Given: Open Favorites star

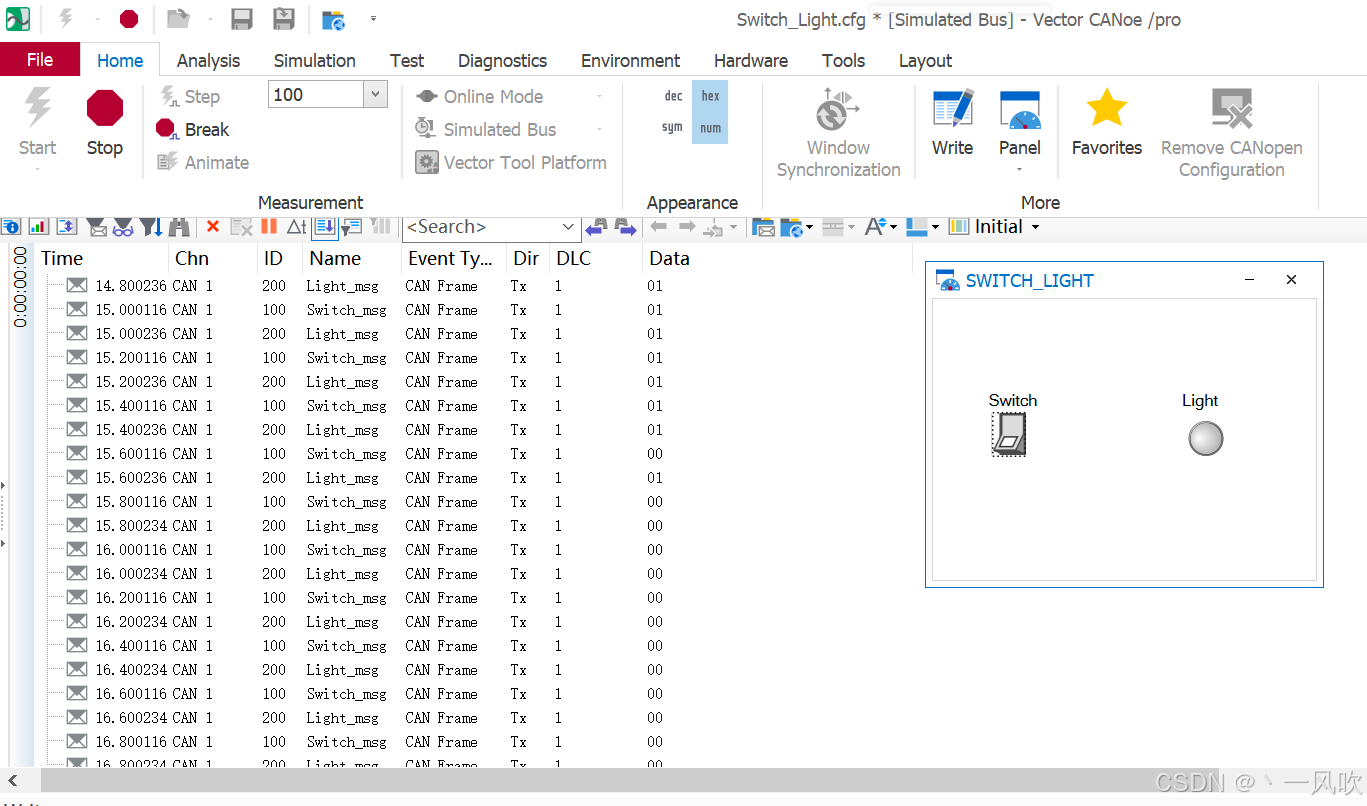Looking at the screenshot, I should [1106, 124].
